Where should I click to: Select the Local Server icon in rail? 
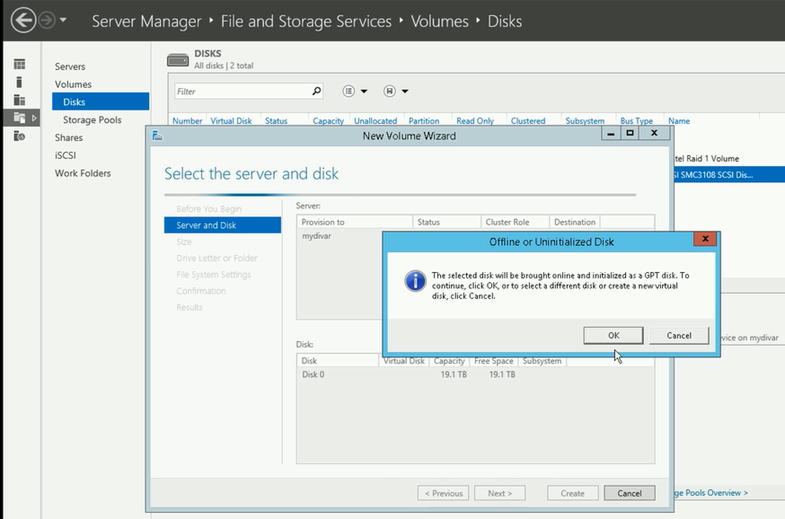(x=19, y=82)
